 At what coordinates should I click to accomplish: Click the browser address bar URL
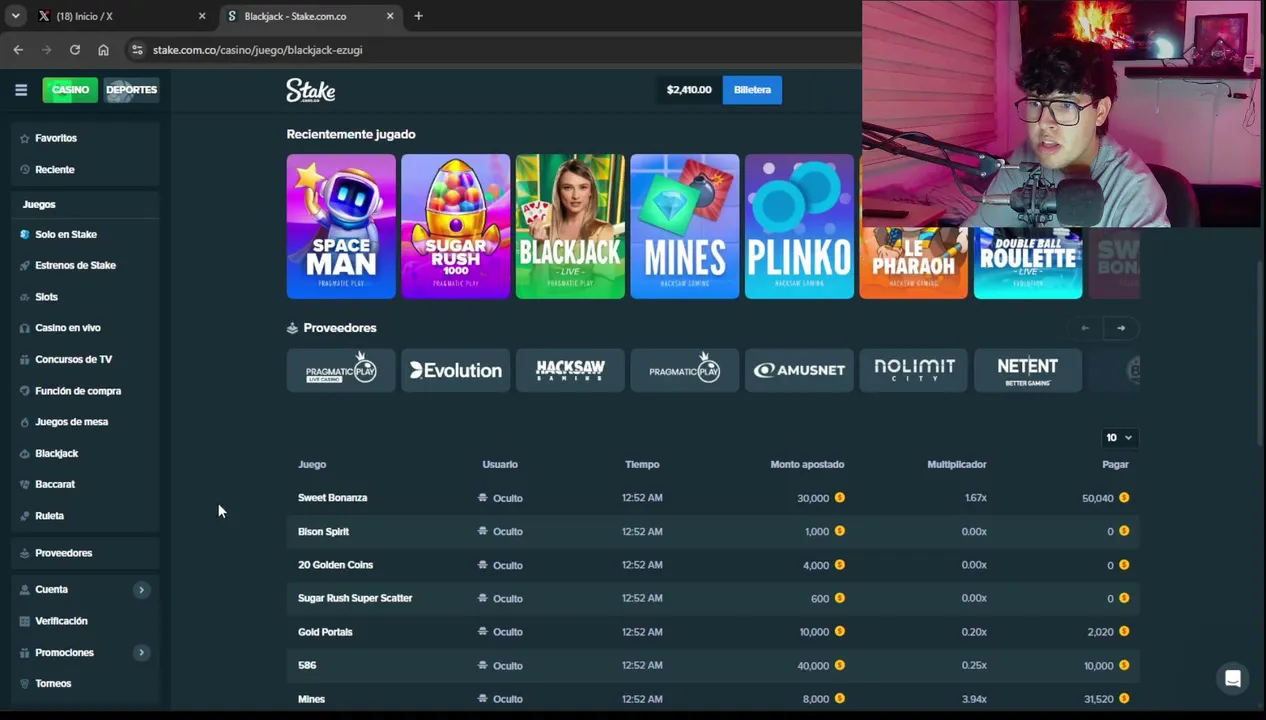257,49
